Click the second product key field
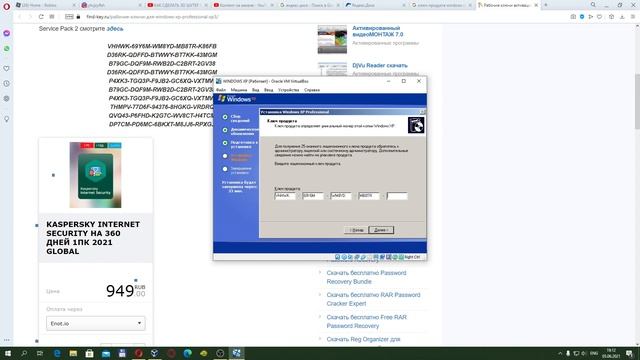 click(x=313, y=196)
